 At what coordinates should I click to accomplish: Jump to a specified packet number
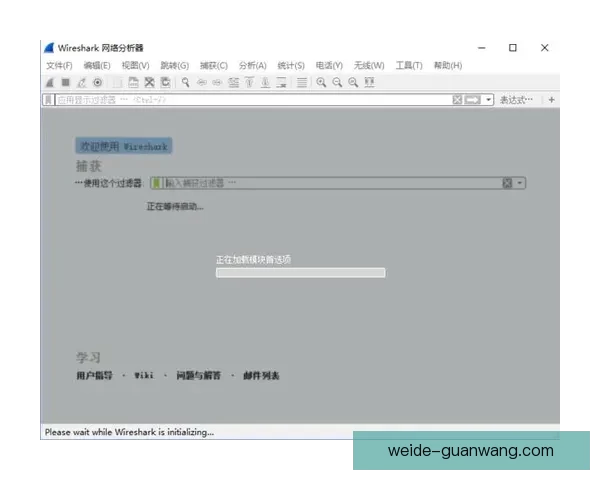pos(233,82)
